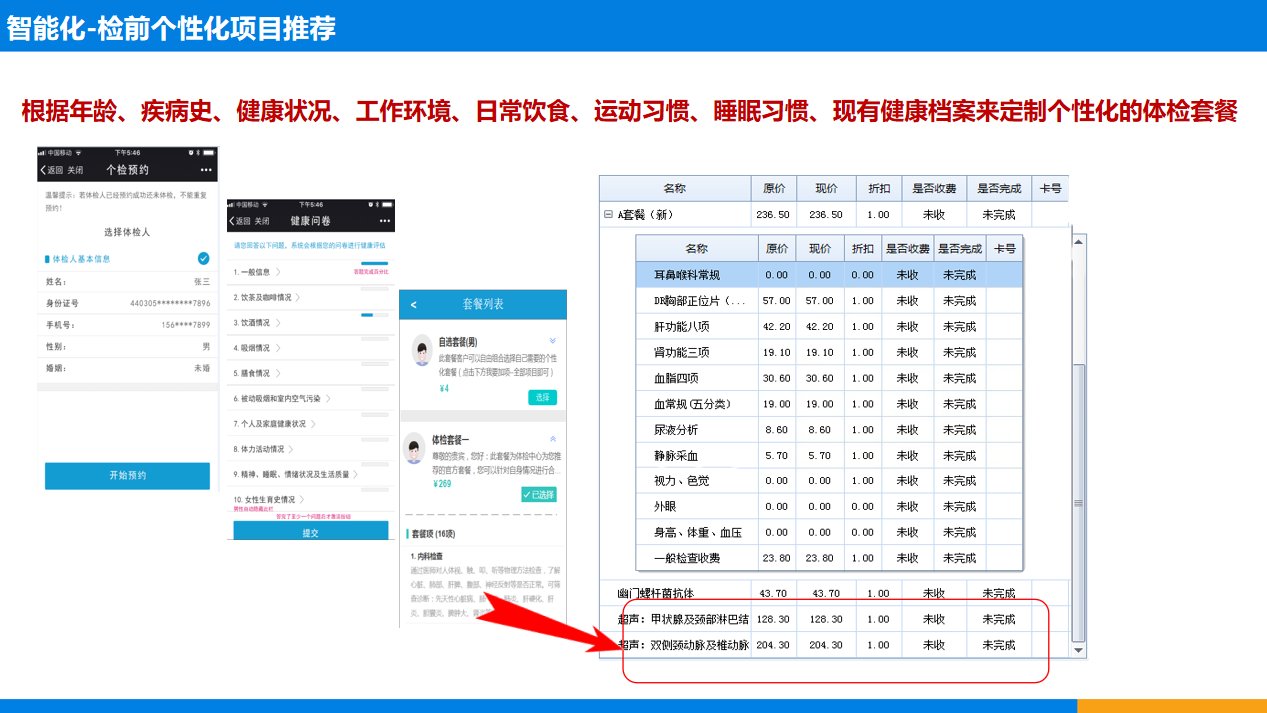Select the 身高、体重、血压 row
This screenshot has width=1267, height=713.
829,532
